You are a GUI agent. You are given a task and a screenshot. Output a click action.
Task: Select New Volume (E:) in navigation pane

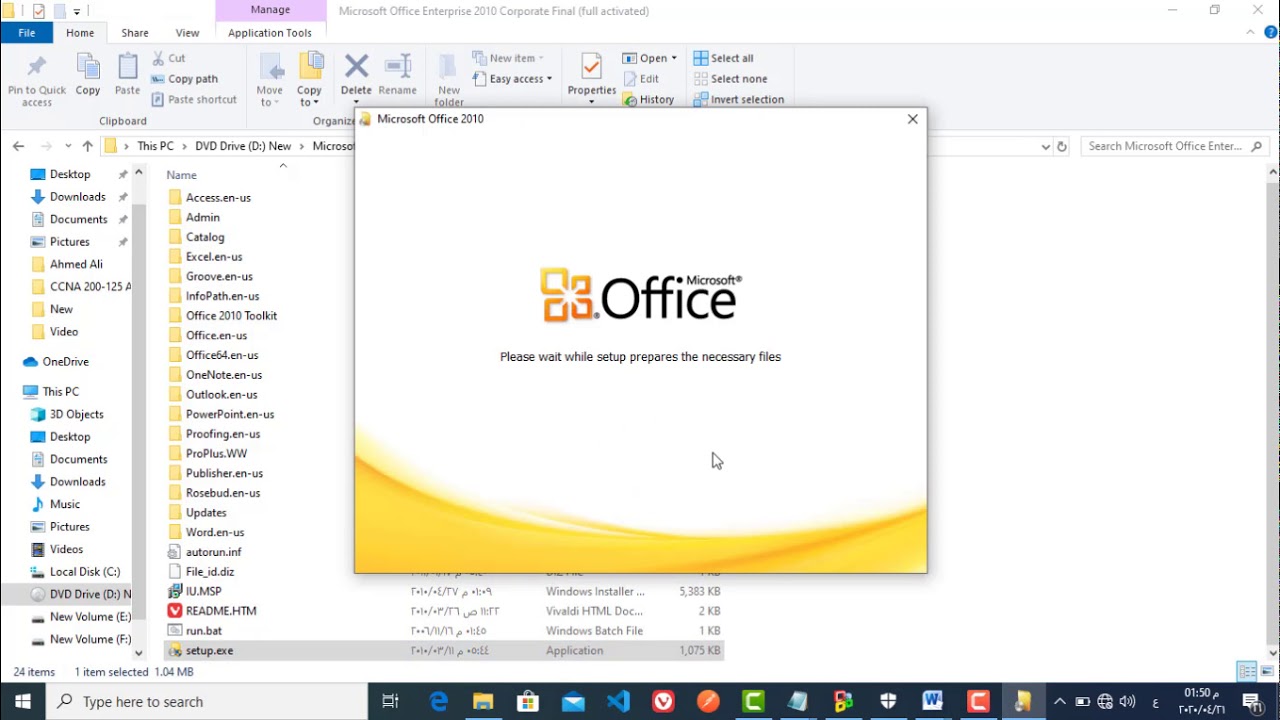(x=90, y=617)
